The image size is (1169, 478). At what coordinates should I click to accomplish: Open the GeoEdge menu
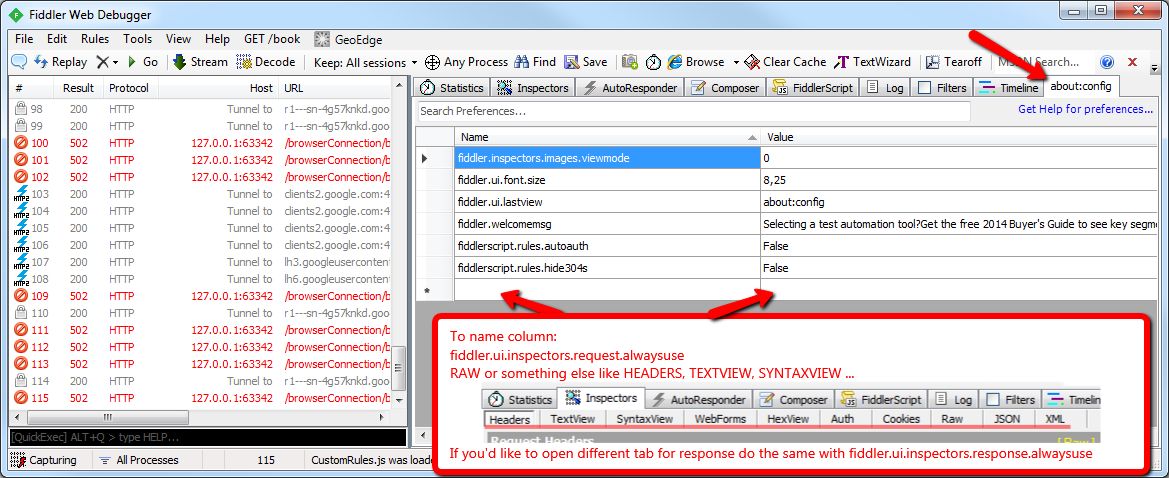point(349,39)
